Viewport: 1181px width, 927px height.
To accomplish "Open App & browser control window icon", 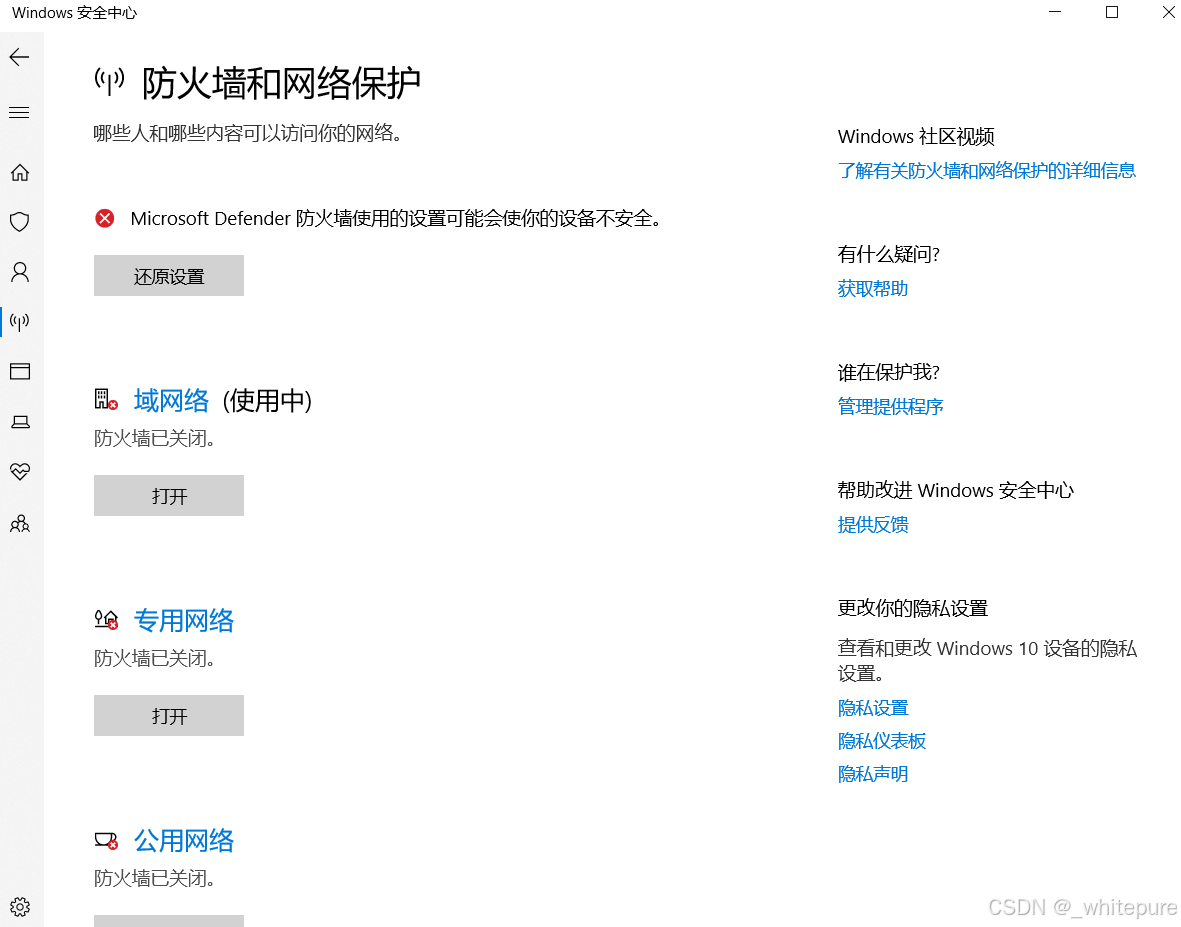I will (x=20, y=371).
